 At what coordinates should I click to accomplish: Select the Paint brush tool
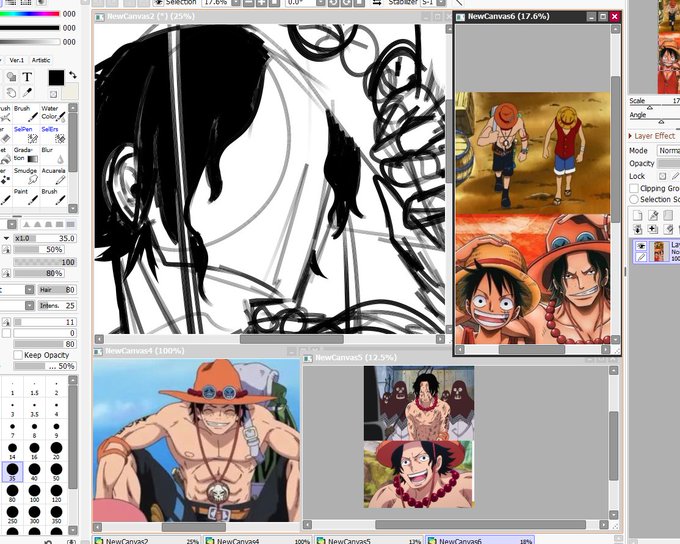[26, 197]
